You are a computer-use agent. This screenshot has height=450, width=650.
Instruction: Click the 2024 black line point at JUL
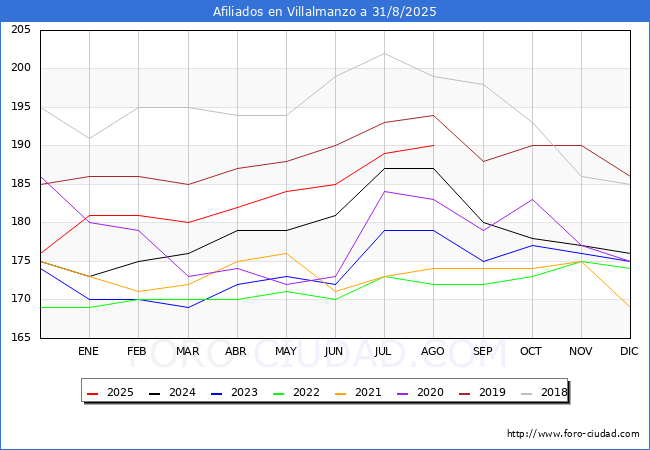tap(385, 169)
